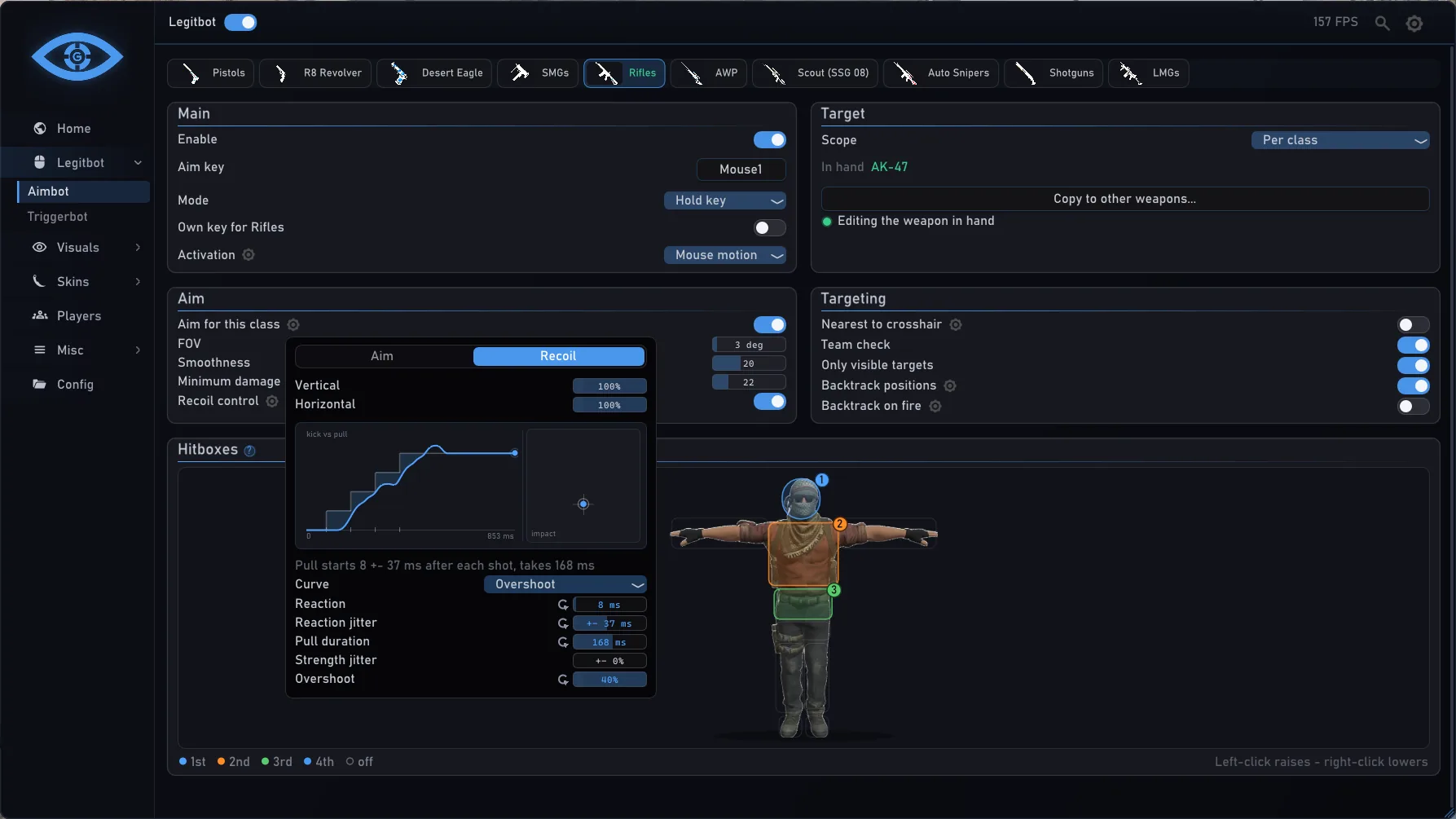1456x819 pixels.
Task: Enable Own key for Rifles
Action: click(770, 228)
